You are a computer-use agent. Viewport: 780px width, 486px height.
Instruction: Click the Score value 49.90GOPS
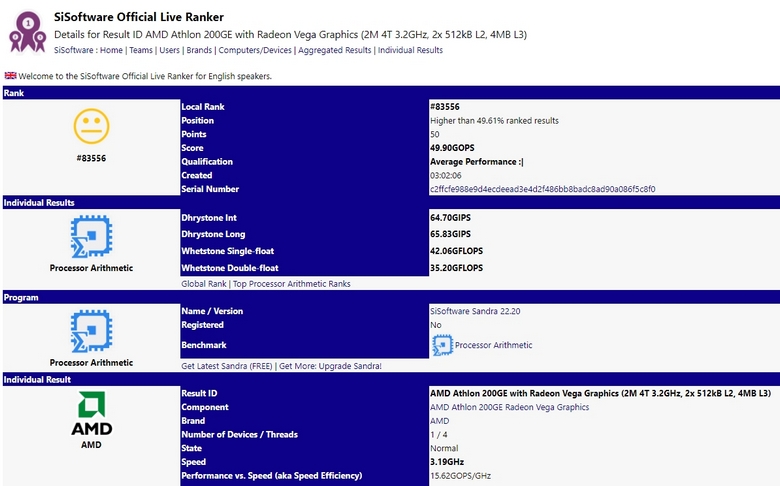pyautogui.click(x=452, y=148)
